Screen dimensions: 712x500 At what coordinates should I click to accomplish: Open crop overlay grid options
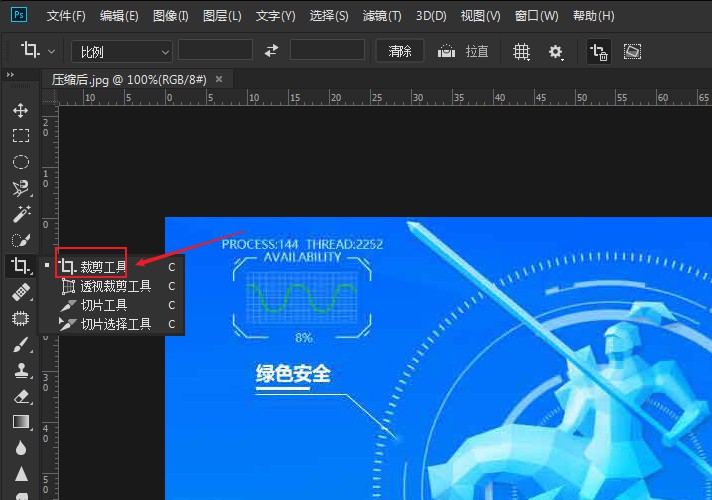point(521,51)
